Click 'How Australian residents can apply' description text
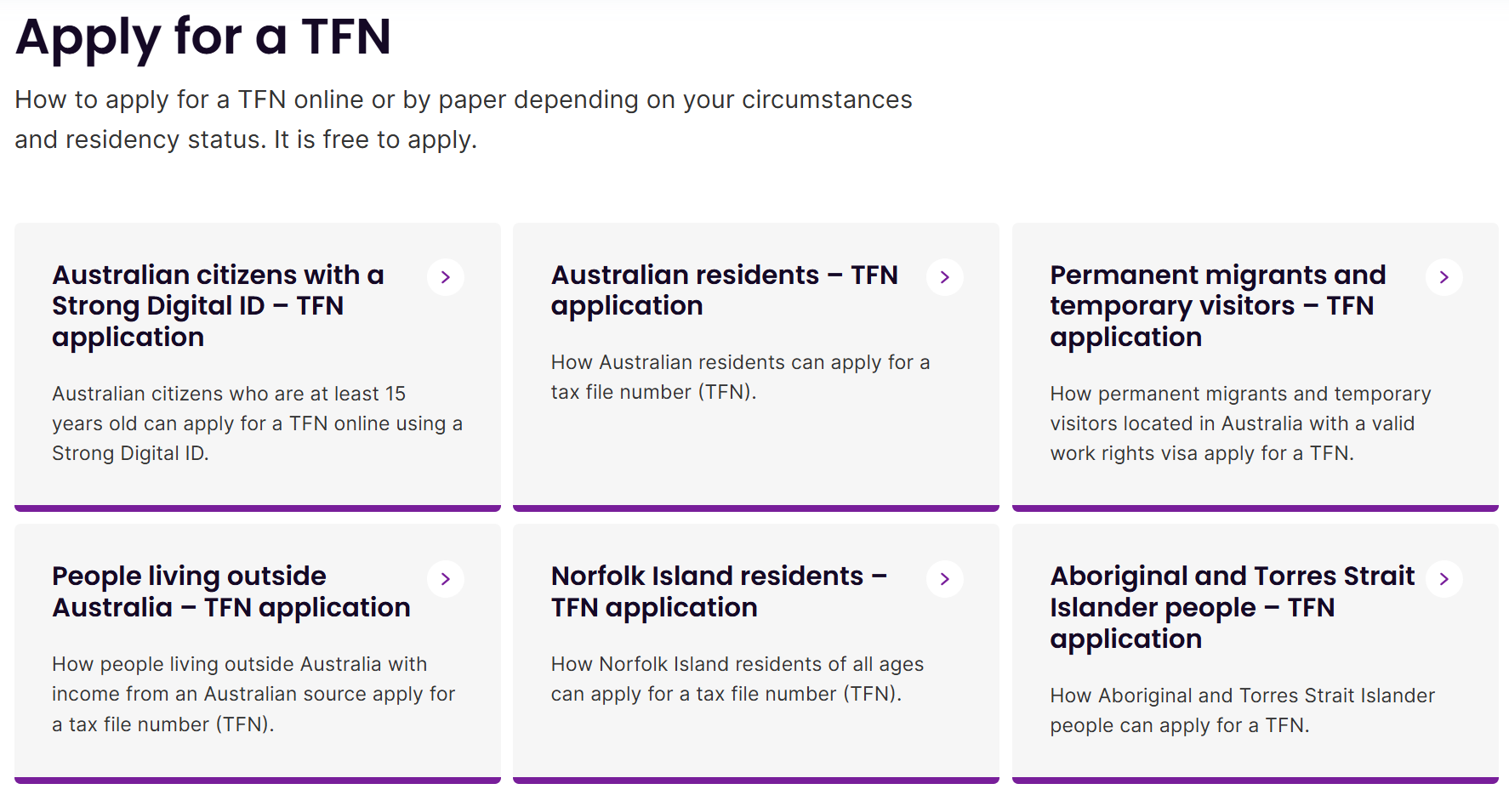The image size is (1509, 812). point(740,377)
